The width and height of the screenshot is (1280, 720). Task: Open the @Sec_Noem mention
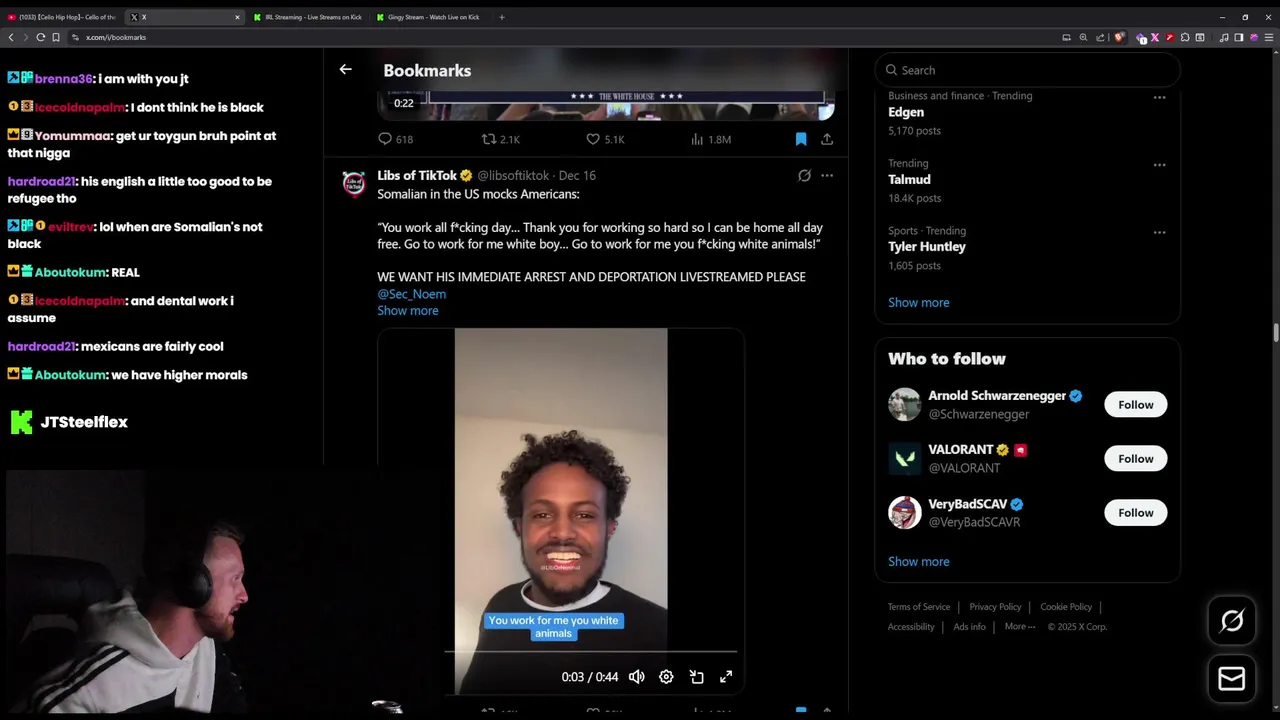411,294
